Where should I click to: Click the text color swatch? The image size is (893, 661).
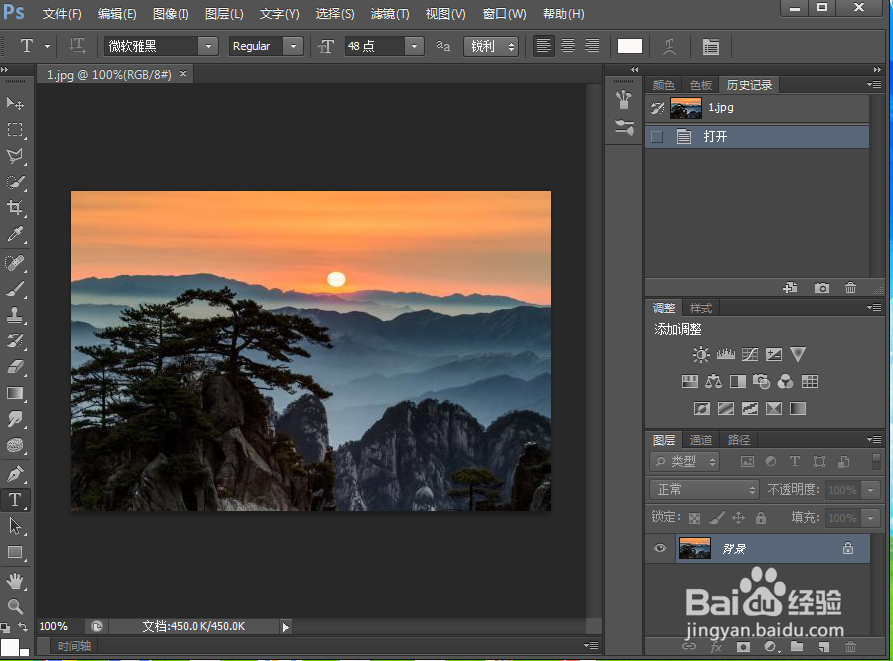pyautogui.click(x=629, y=46)
